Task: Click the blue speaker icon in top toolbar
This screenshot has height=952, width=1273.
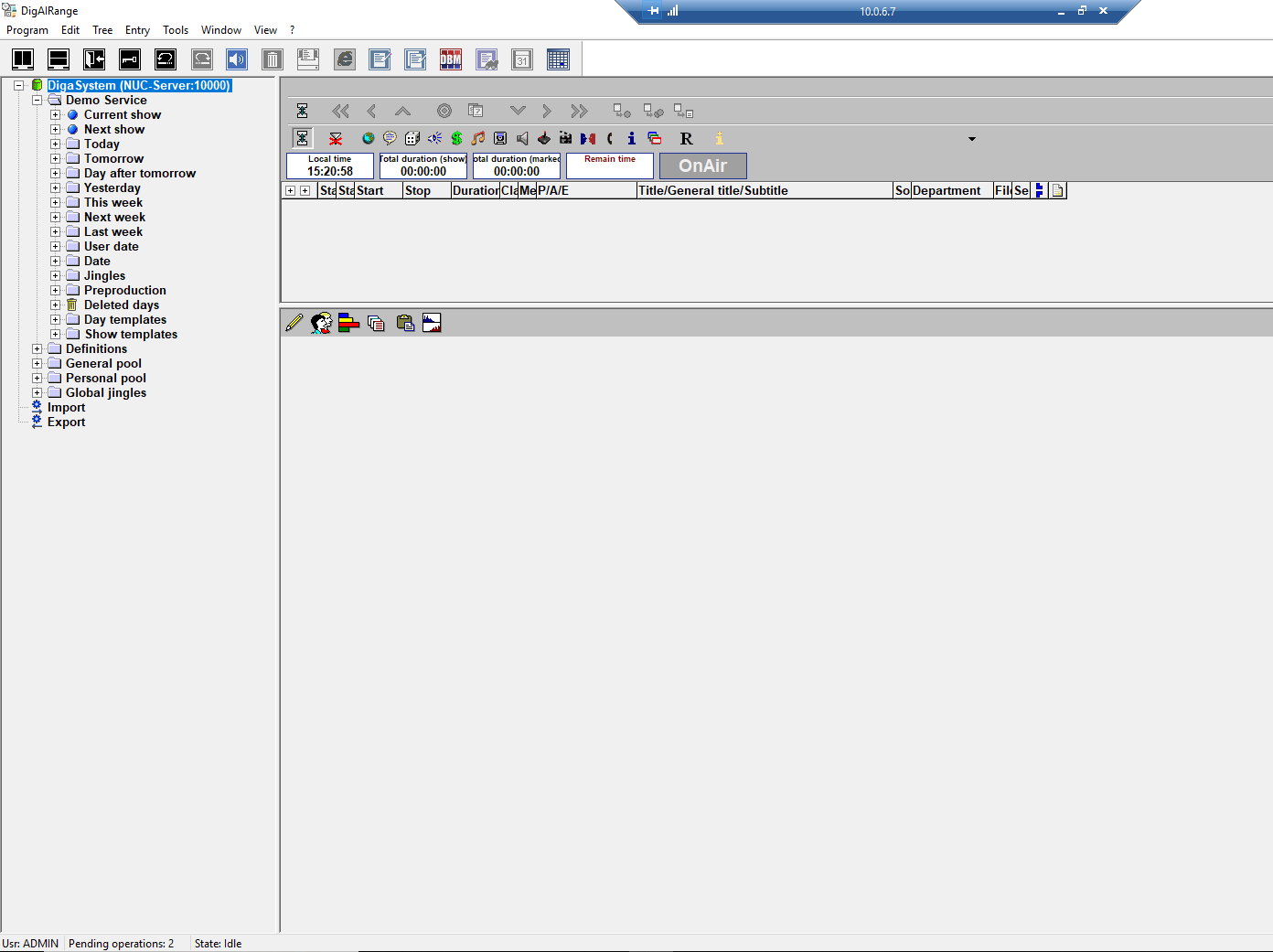Action: pyautogui.click(x=237, y=59)
